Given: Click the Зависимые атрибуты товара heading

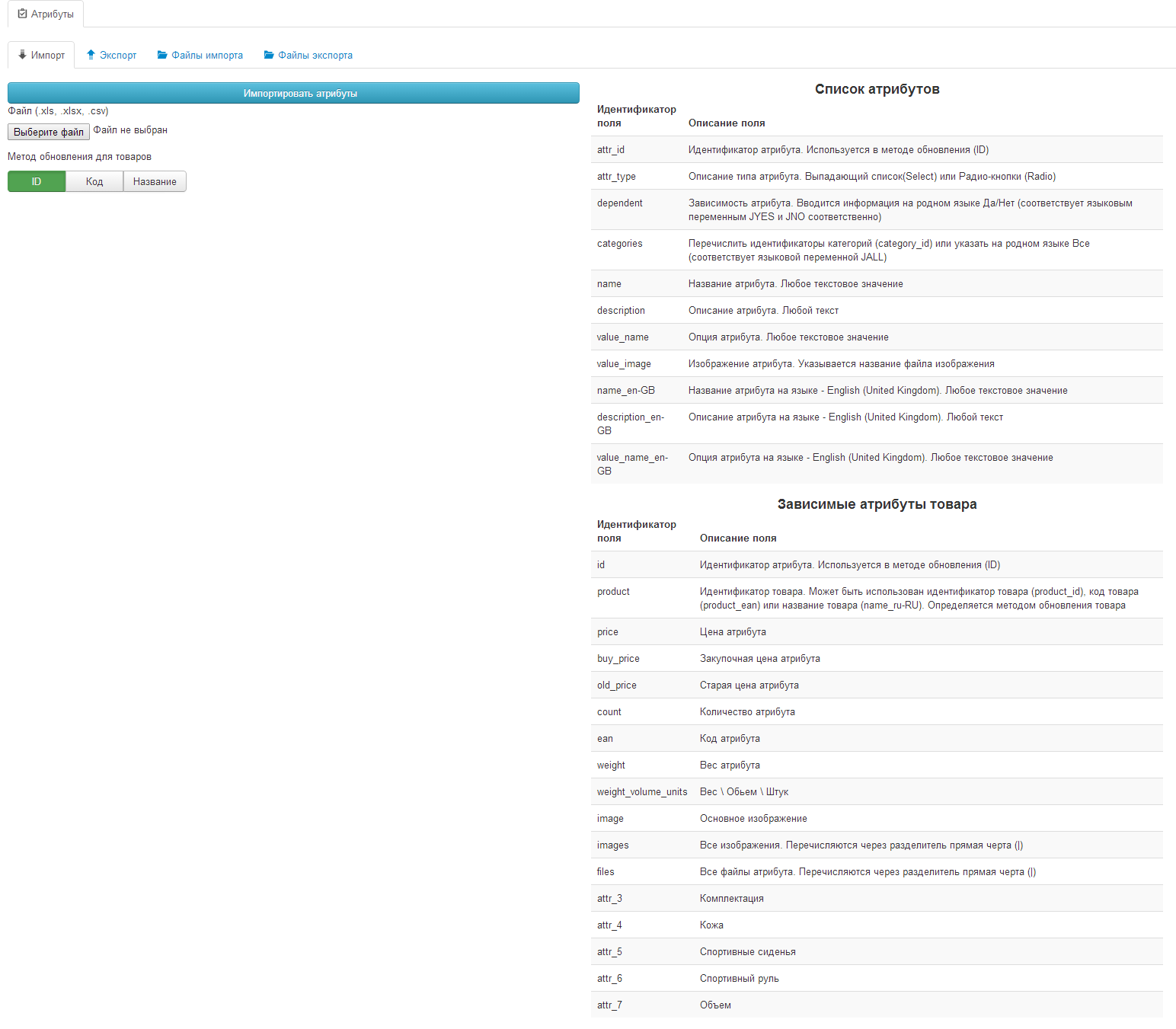Looking at the screenshot, I should 877,504.
